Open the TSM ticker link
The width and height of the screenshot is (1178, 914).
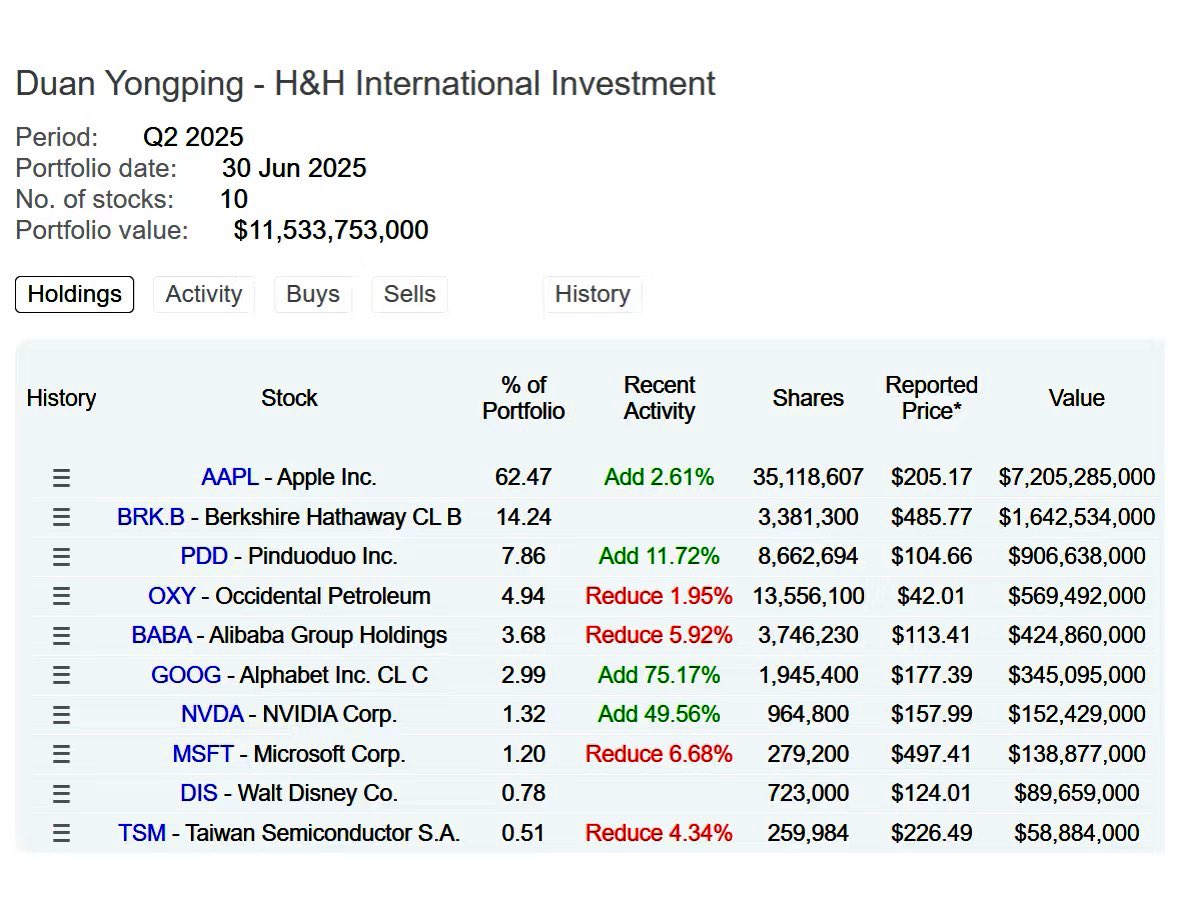point(141,832)
